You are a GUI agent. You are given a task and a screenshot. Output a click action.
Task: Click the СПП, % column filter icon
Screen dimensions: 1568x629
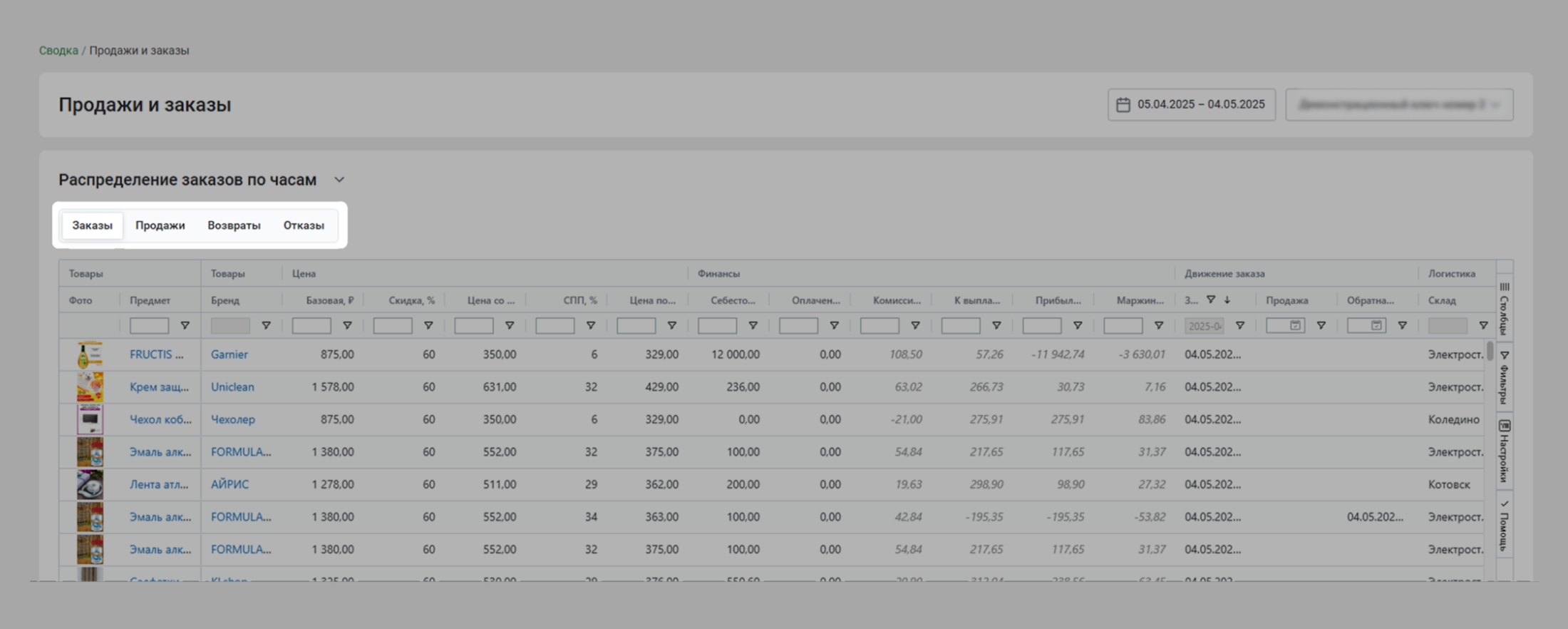coord(591,326)
